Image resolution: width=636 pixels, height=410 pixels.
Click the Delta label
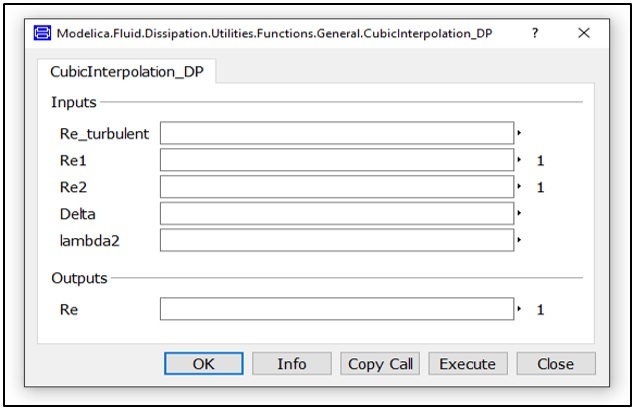pyautogui.click(x=77, y=214)
